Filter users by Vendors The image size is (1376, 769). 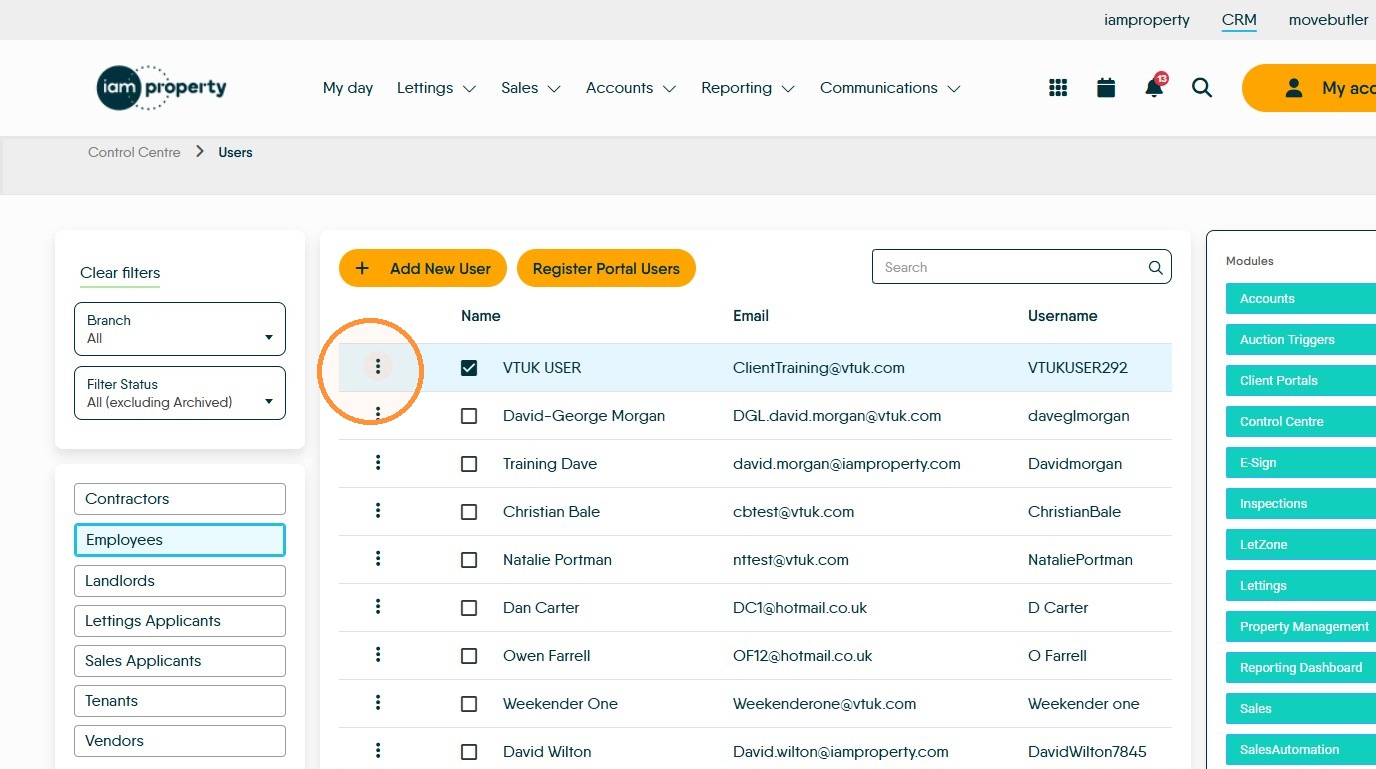coord(180,741)
